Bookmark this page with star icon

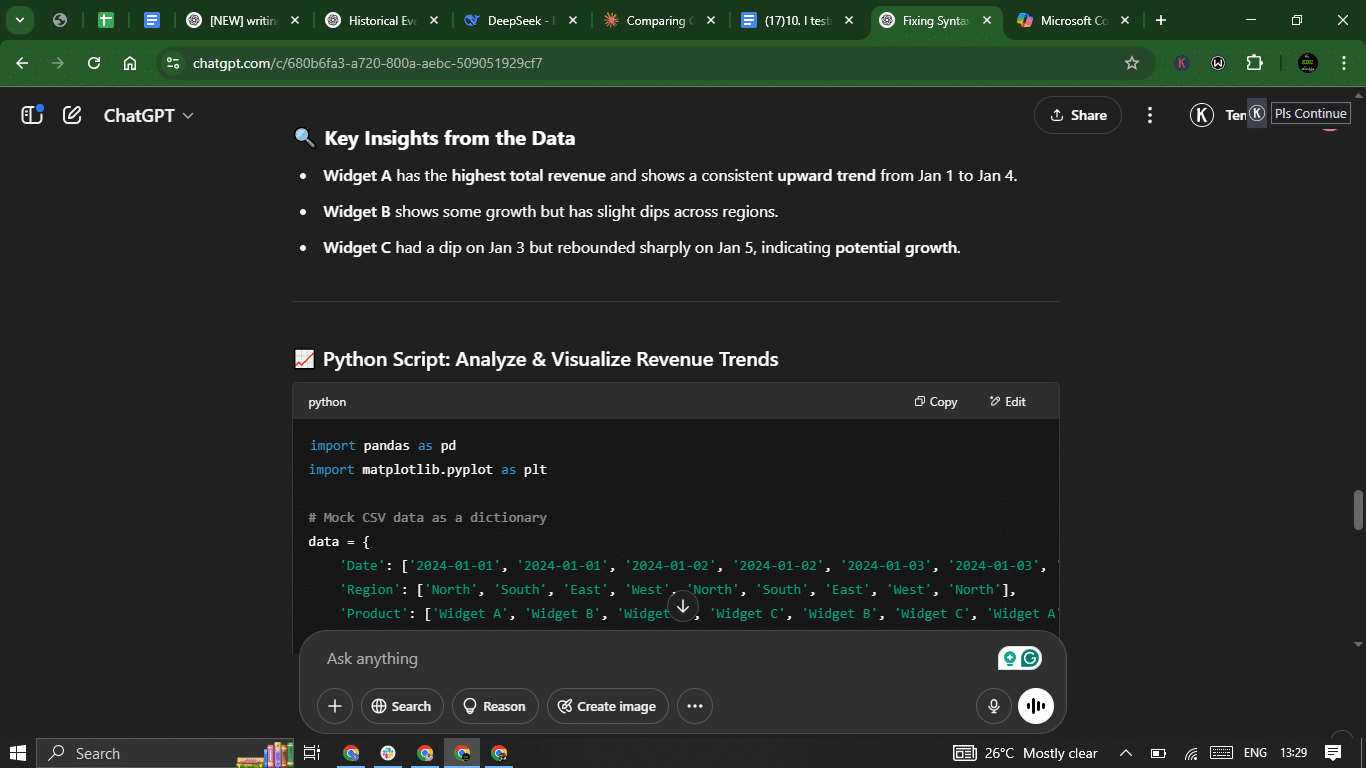(x=1132, y=63)
